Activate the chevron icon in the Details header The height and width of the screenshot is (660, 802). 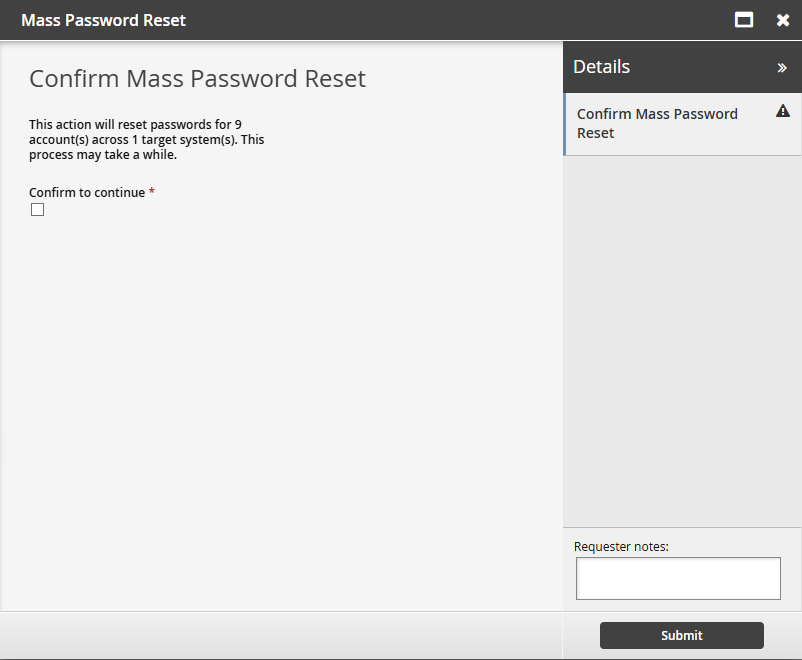783,66
